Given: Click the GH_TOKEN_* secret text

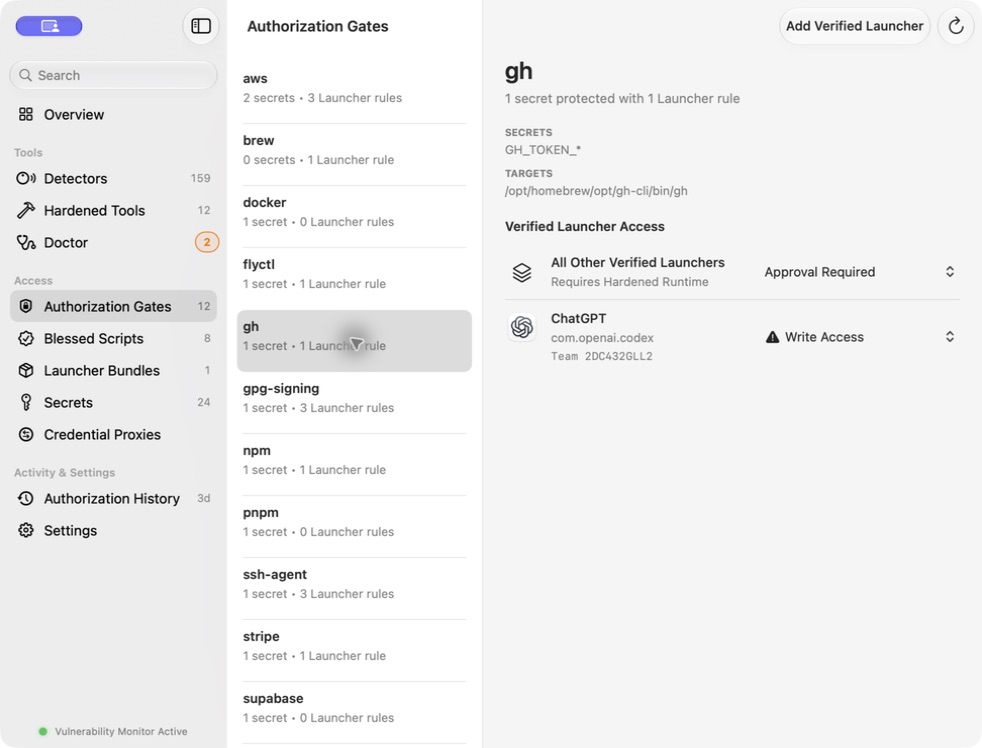Looking at the screenshot, I should tap(542, 150).
